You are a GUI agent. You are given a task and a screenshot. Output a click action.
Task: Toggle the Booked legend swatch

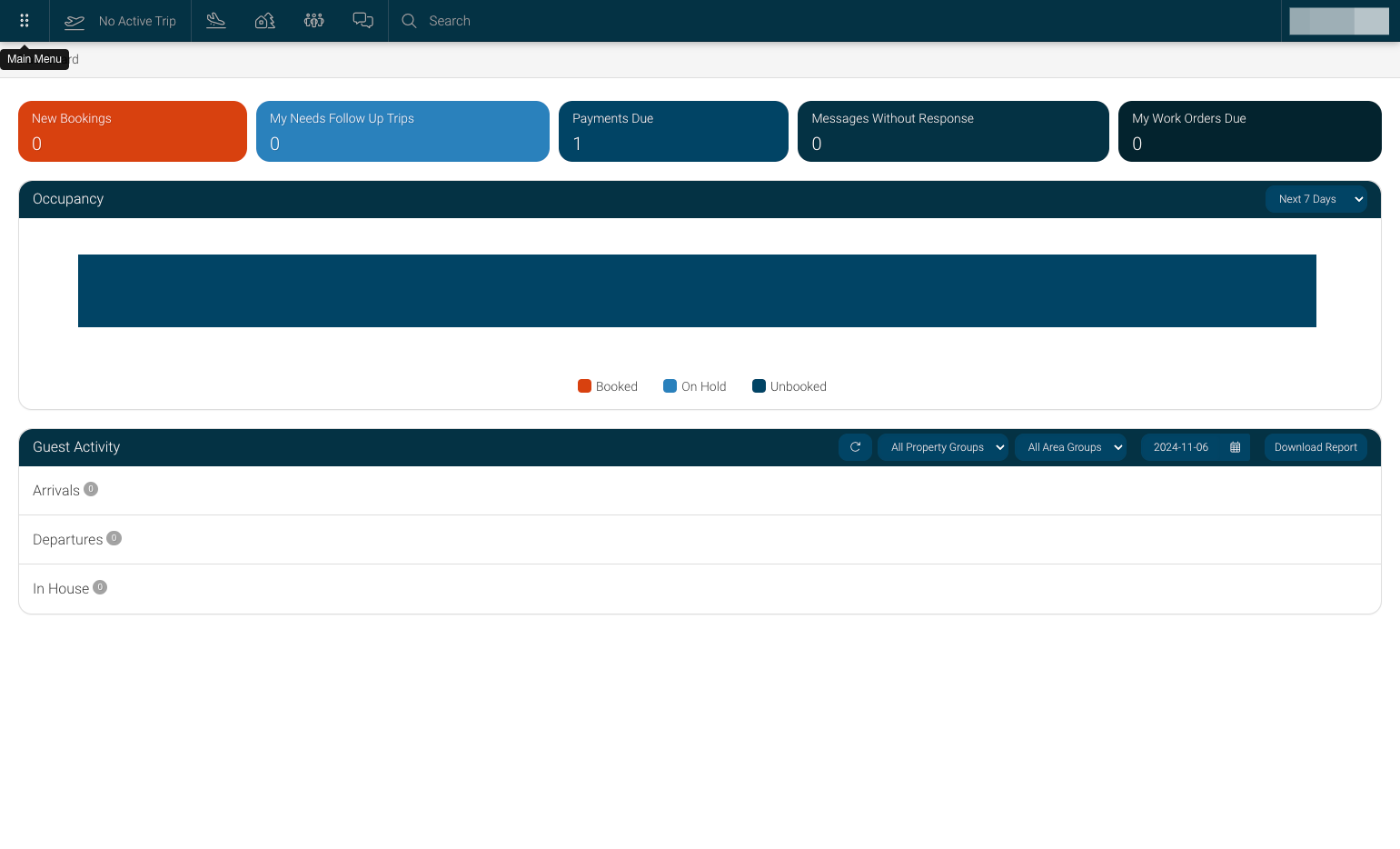(584, 386)
